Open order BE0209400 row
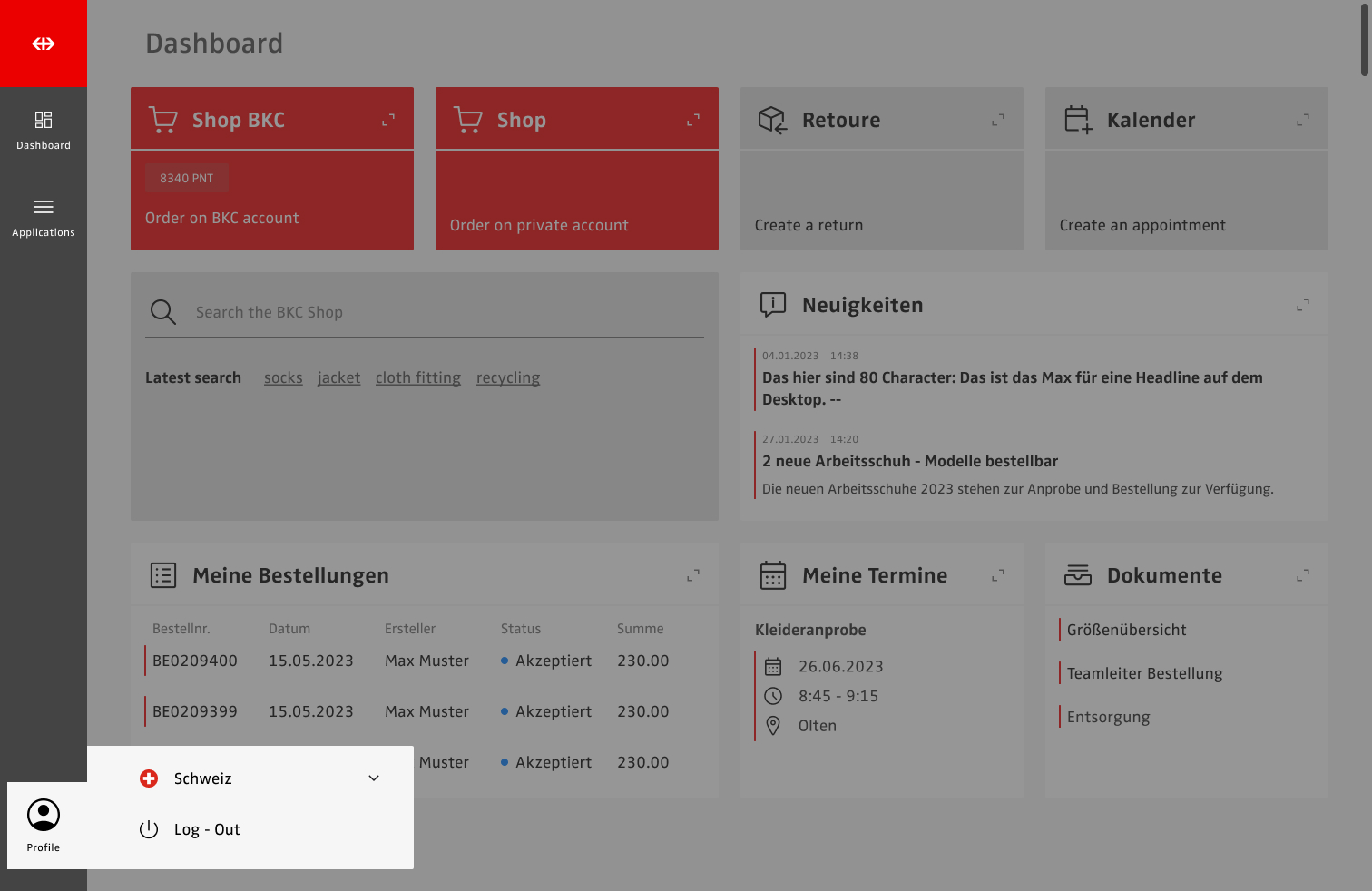1372x891 pixels. (x=195, y=661)
